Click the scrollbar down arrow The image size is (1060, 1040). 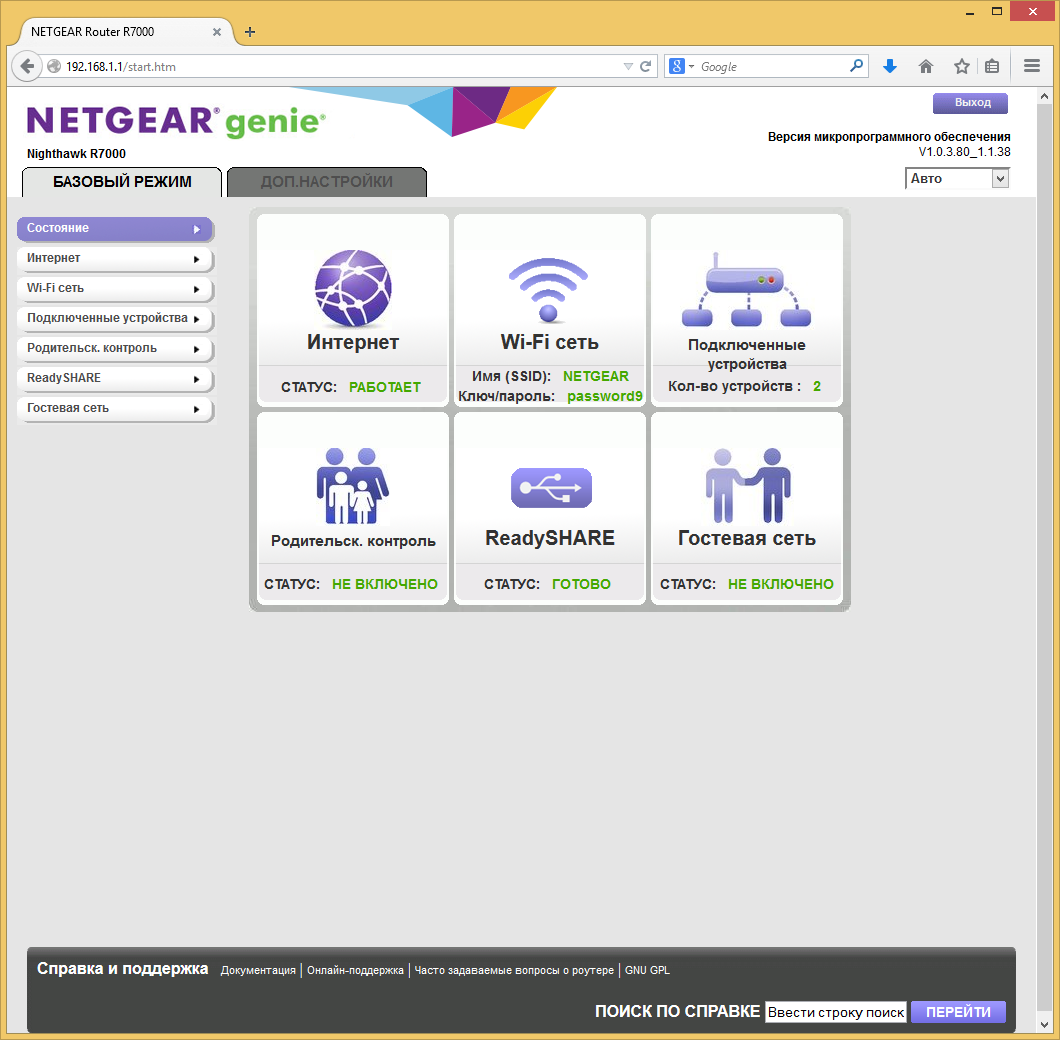1044,1024
